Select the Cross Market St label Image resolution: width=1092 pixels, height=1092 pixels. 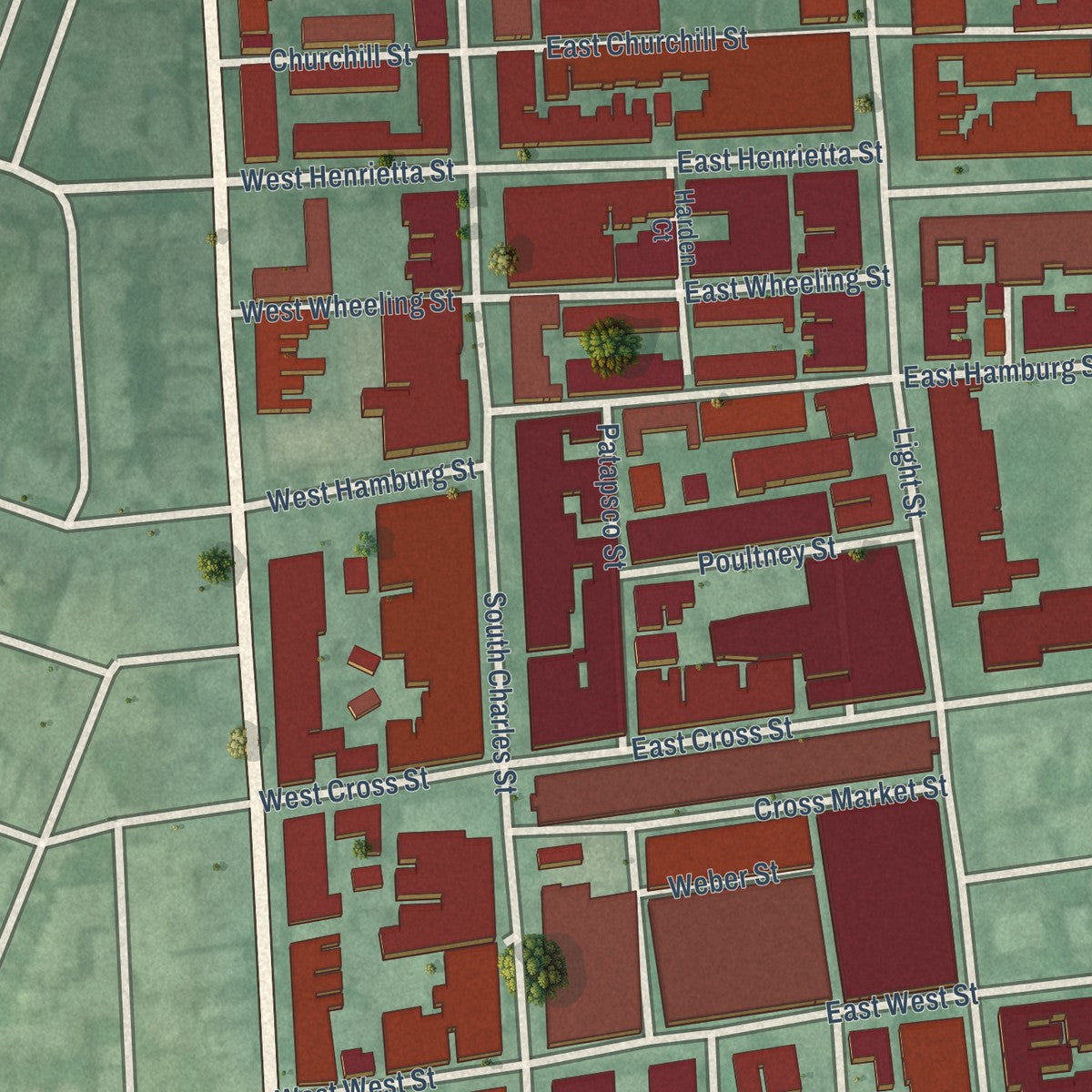click(851, 797)
